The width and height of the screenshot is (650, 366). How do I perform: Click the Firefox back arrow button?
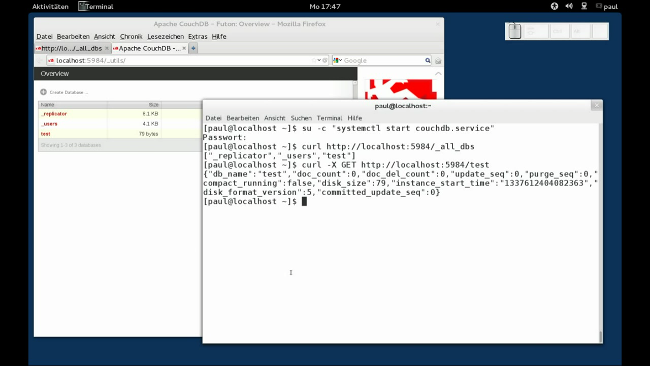40,61
